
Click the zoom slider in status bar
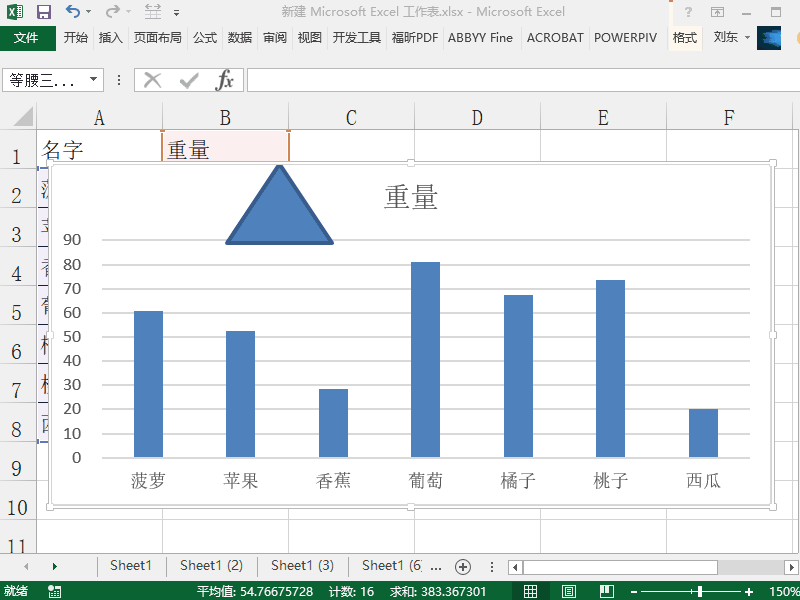pyautogui.click(x=699, y=592)
